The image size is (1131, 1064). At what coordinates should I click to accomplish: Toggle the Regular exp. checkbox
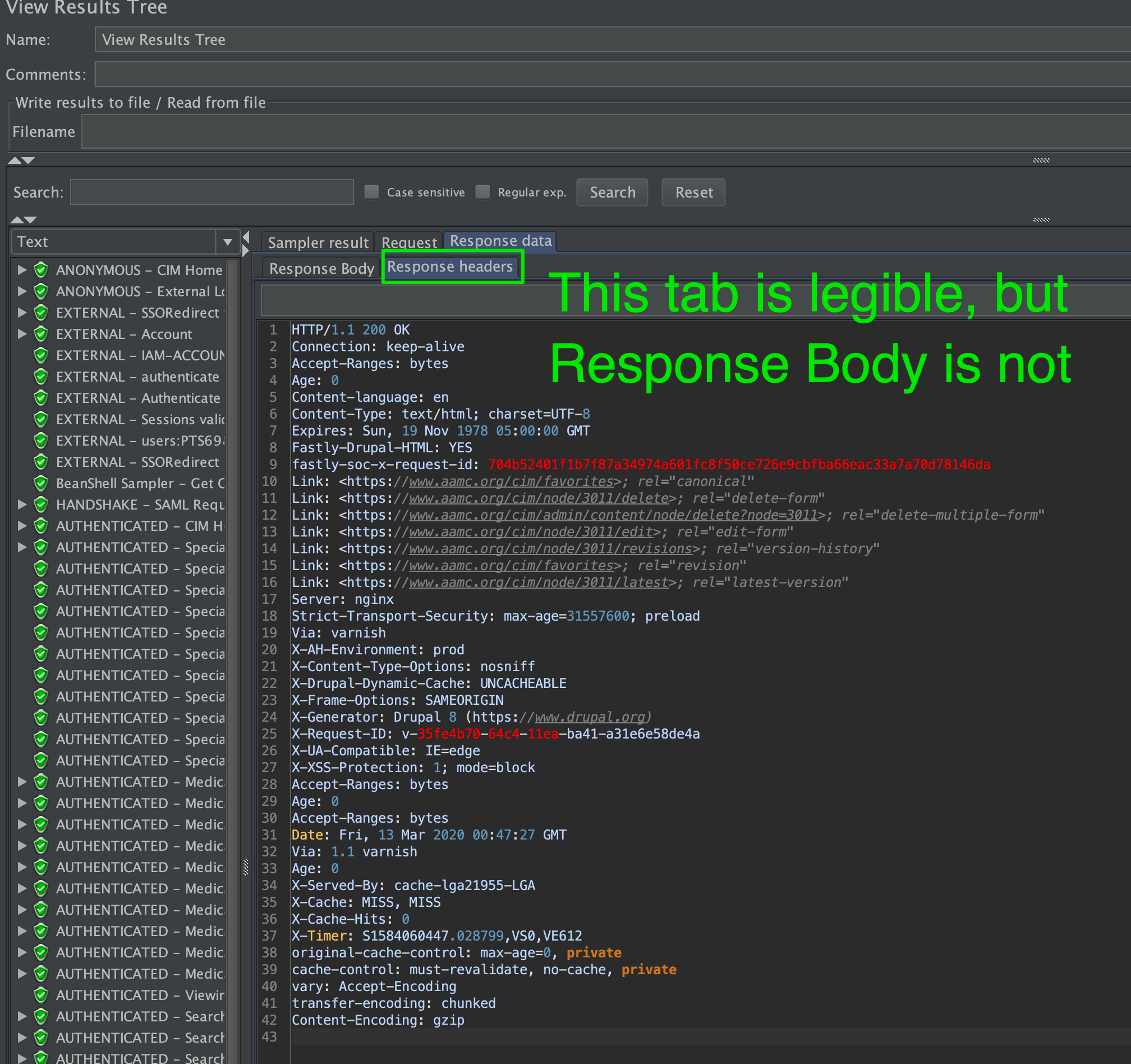[x=482, y=192]
